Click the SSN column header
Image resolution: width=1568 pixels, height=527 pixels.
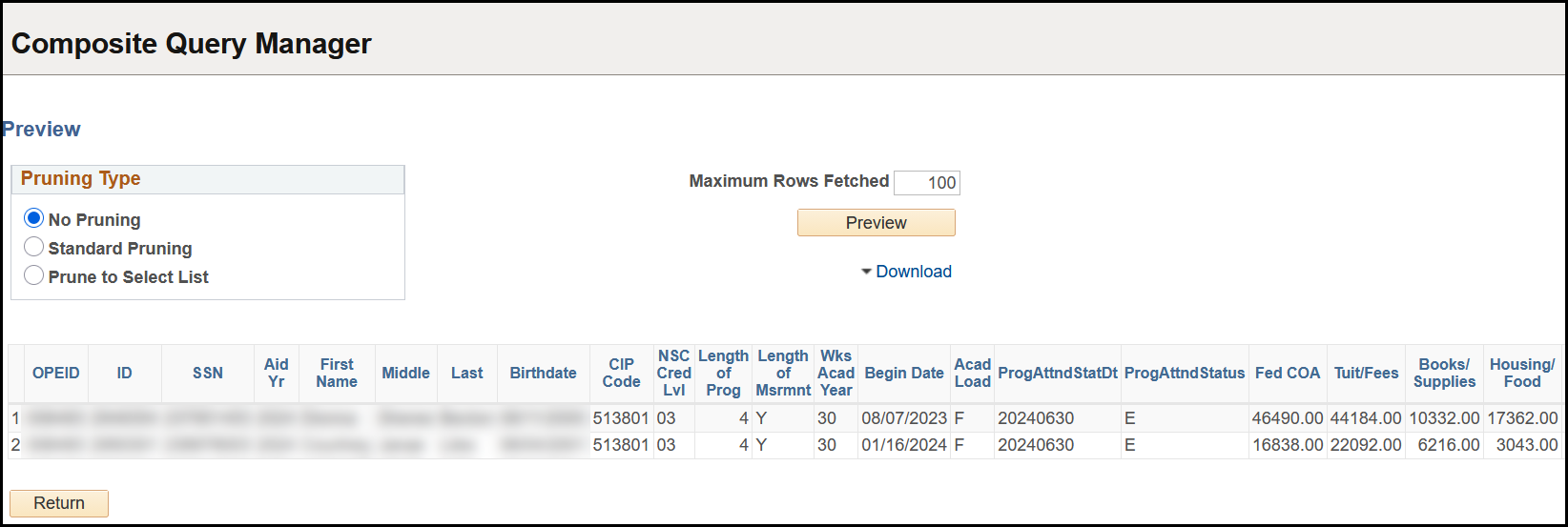[208, 374]
